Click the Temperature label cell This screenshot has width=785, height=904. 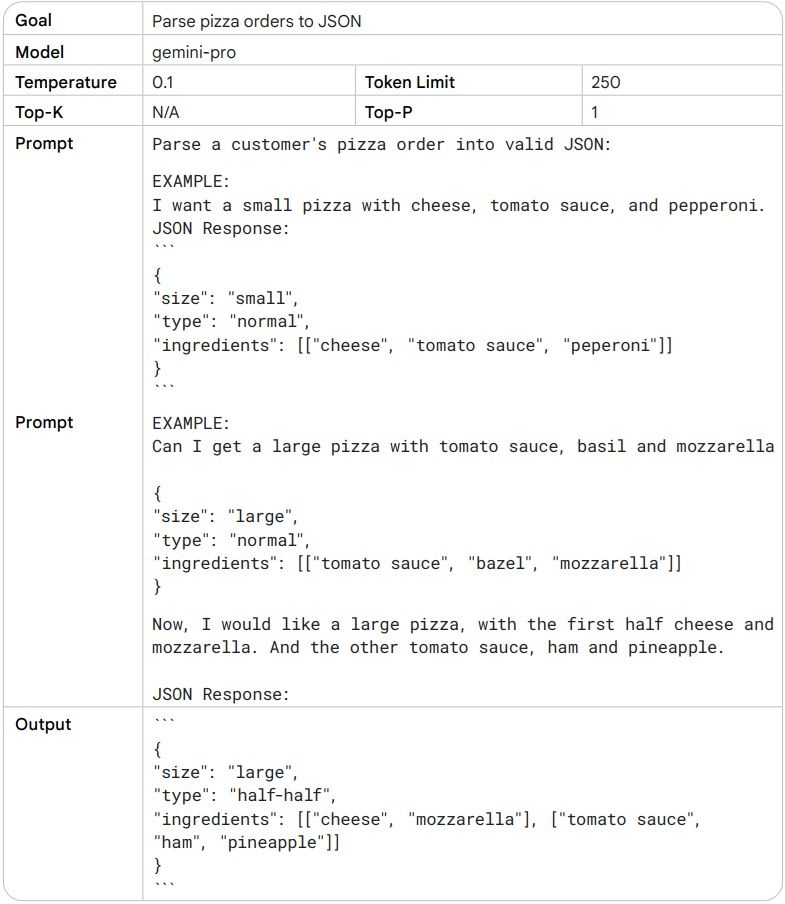point(65,82)
